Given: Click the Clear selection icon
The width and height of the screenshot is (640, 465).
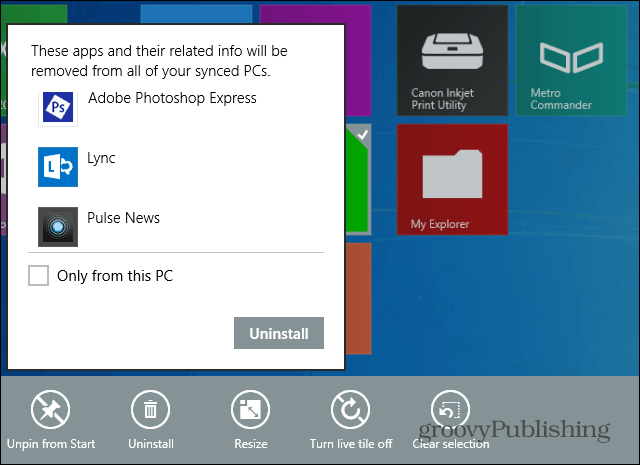Looking at the screenshot, I should click(450, 409).
